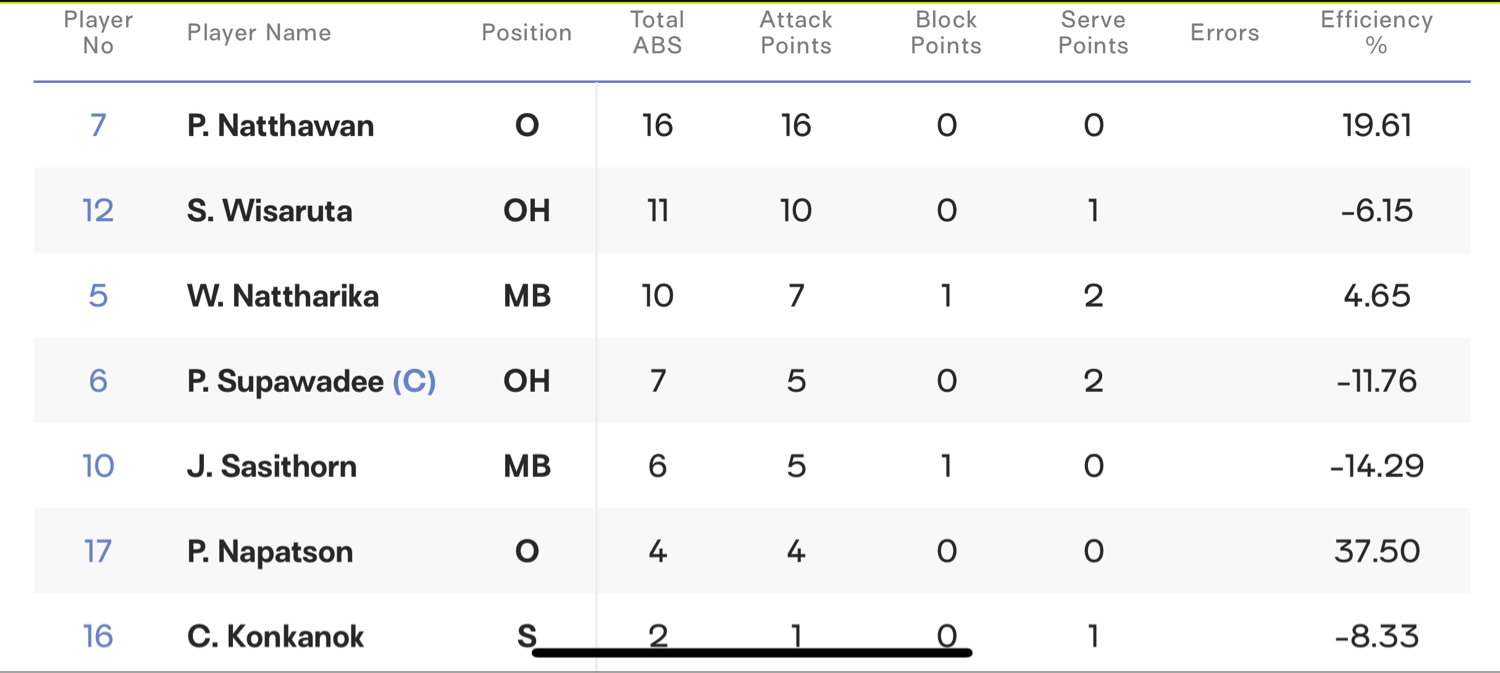The height and width of the screenshot is (673, 1500).
Task: Select player name P. Supawadee (C)
Action: 311,381
